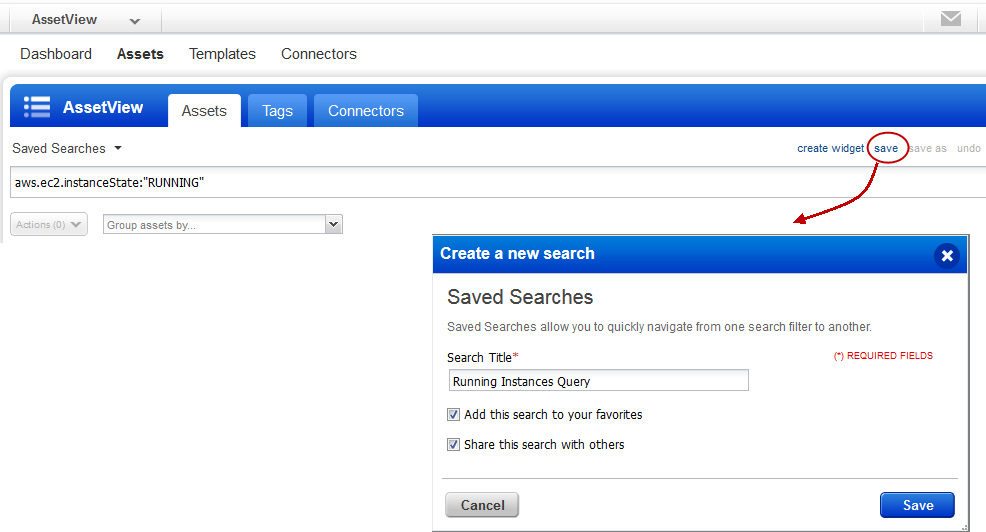Switch to the blue Connectors tab
Viewport: 986px width, 532px height.
pyautogui.click(x=366, y=111)
